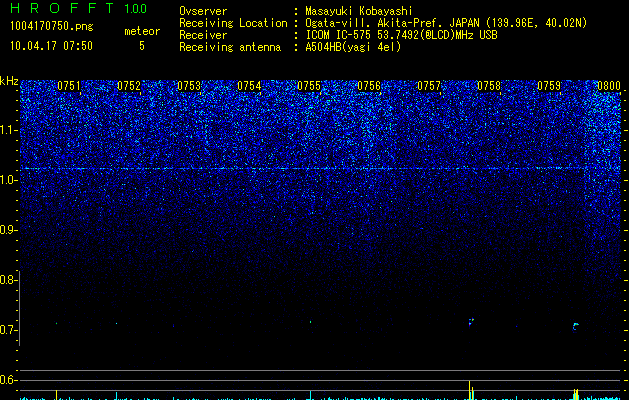Click the A504HB(yagi 4el) antenna text
629x400 pixels.
click(353, 47)
